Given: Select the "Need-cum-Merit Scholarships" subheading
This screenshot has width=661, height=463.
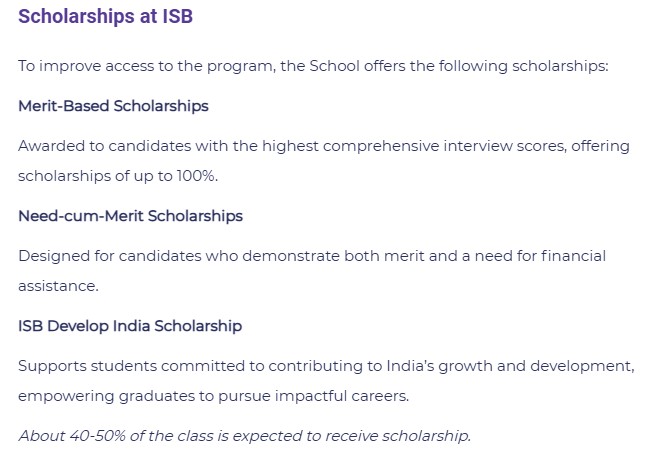Looking at the screenshot, I should point(130,215).
